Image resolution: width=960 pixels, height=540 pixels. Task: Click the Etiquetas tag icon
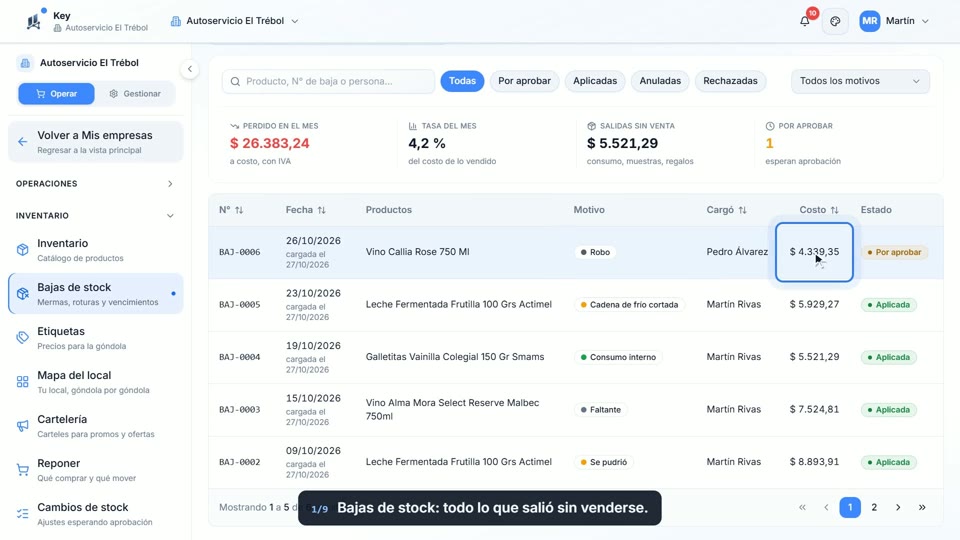[23, 338]
